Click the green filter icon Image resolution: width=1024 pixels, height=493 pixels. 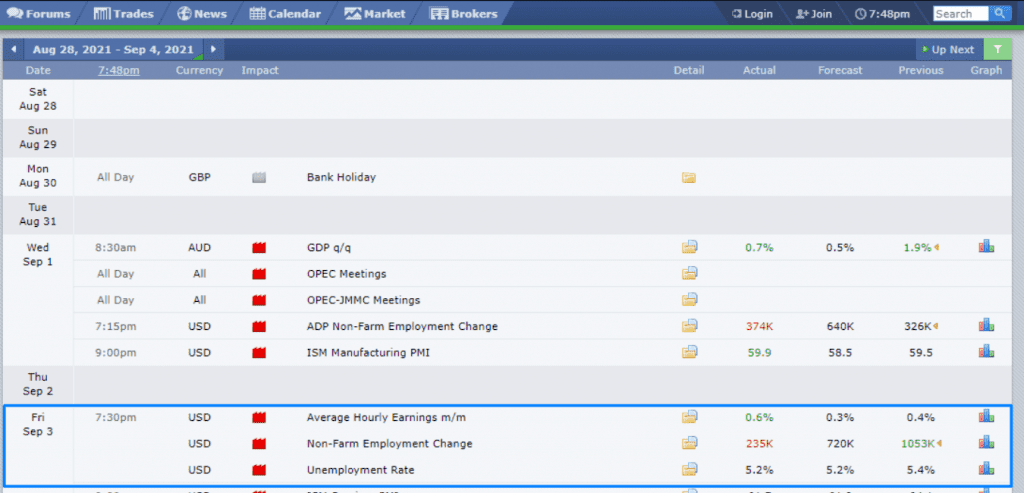[997, 49]
